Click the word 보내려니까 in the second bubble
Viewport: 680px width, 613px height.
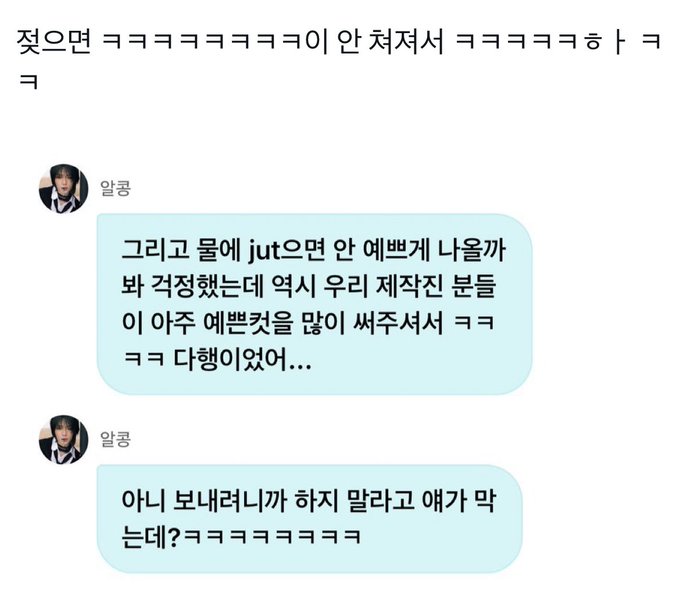tap(230, 501)
